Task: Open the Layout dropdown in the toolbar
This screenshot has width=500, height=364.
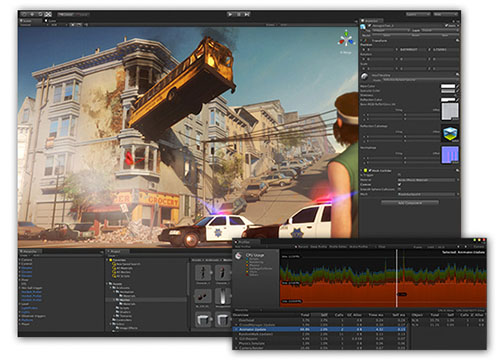Action: coord(445,14)
